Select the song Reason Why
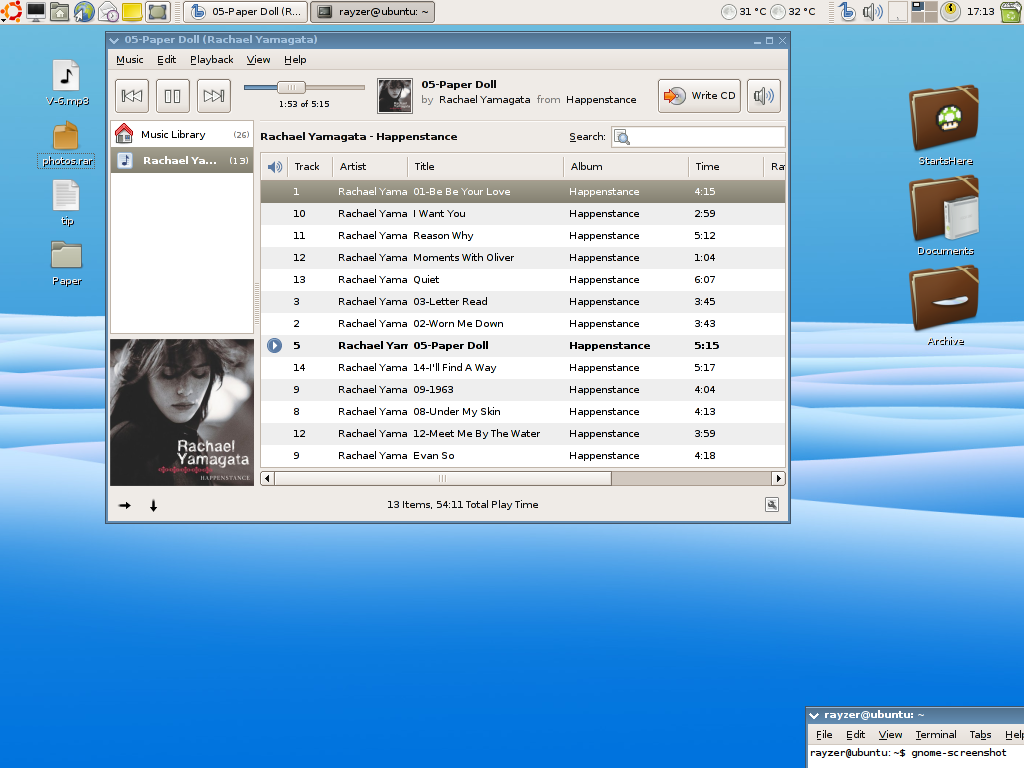 tap(522, 236)
